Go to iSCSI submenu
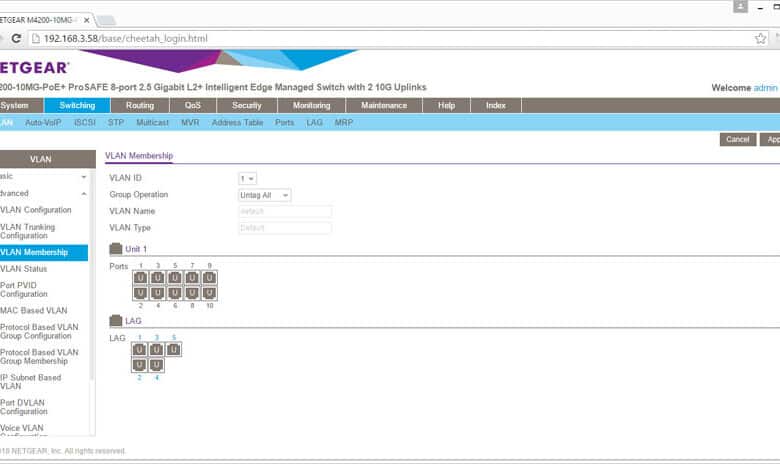Screen dimensions: 780x464 click(85, 122)
